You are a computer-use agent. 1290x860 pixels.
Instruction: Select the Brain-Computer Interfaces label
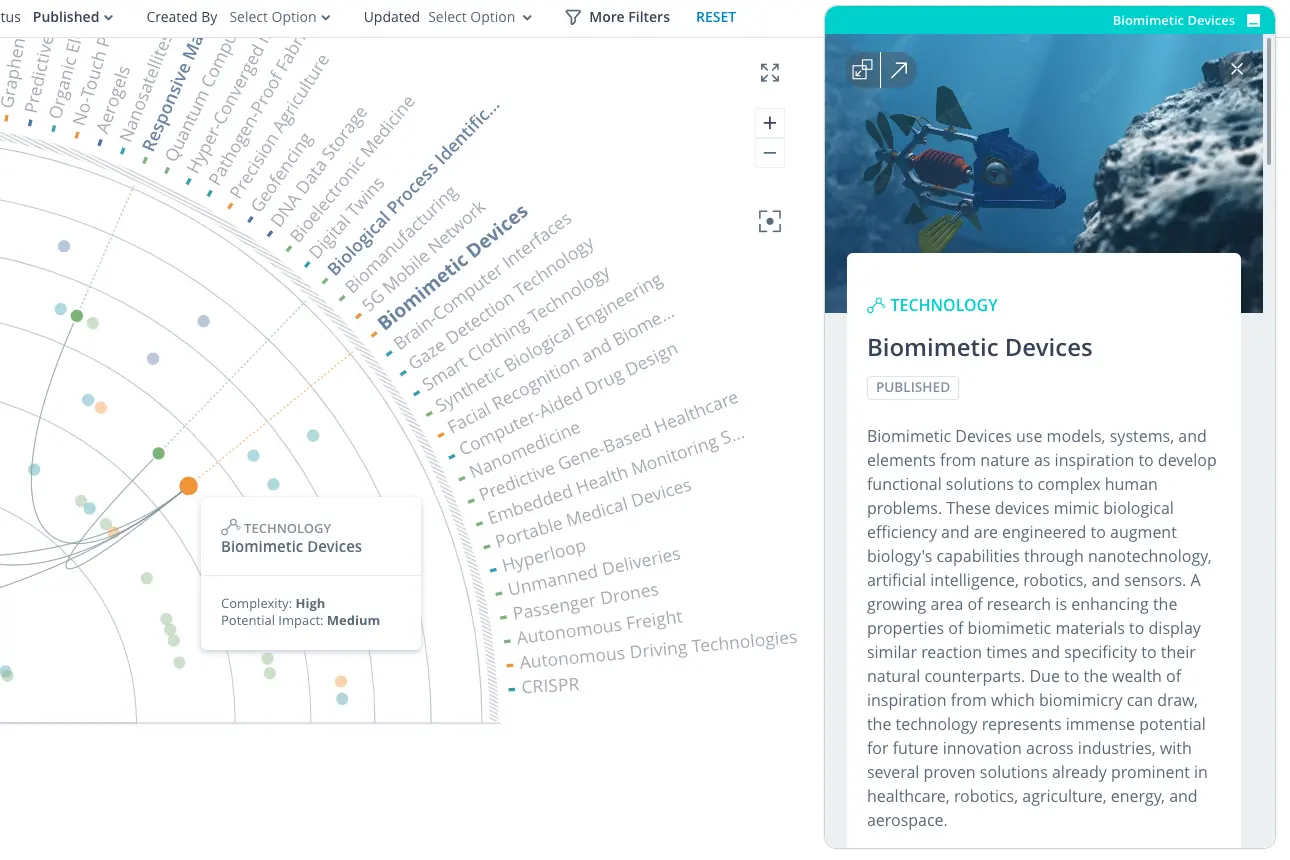tap(484, 281)
